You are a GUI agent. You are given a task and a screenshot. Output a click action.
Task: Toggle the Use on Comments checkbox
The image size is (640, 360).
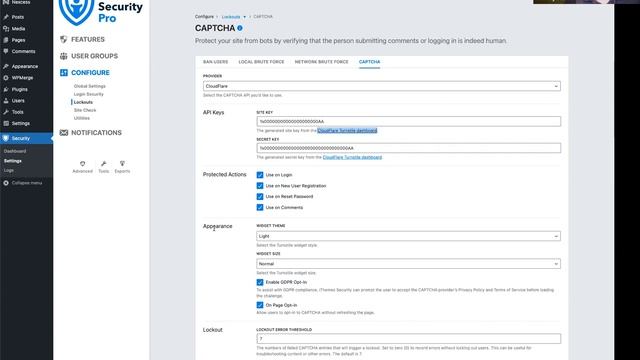pyautogui.click(x=260, y=207)
